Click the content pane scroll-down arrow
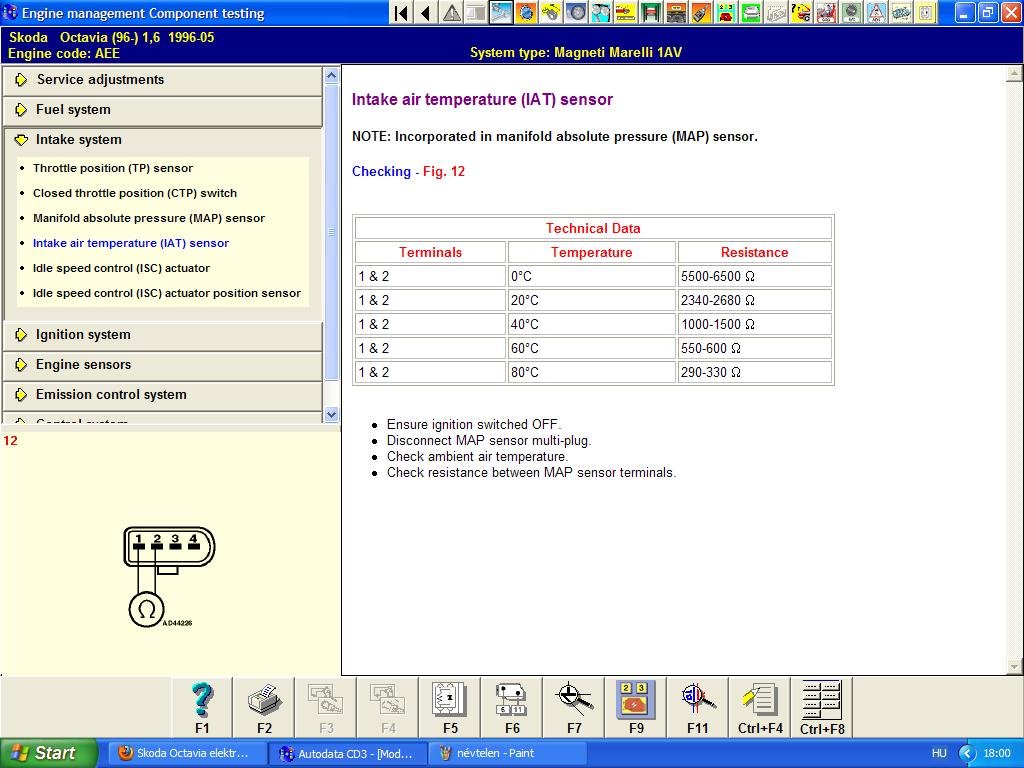This screenshot has width=1024, height=768. click(x=1014, y=667)
